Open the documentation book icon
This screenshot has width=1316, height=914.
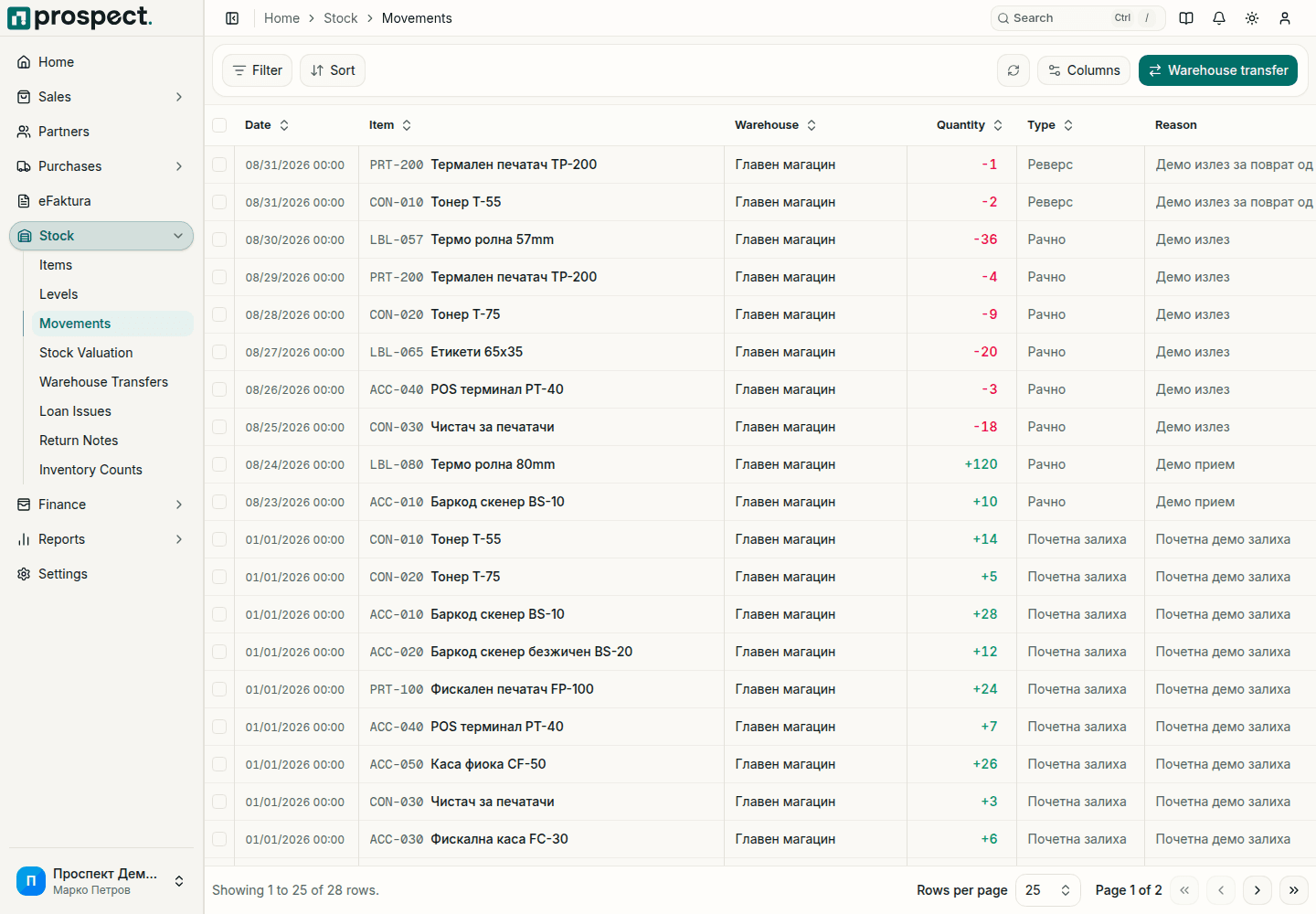[x=1186, y=18]
